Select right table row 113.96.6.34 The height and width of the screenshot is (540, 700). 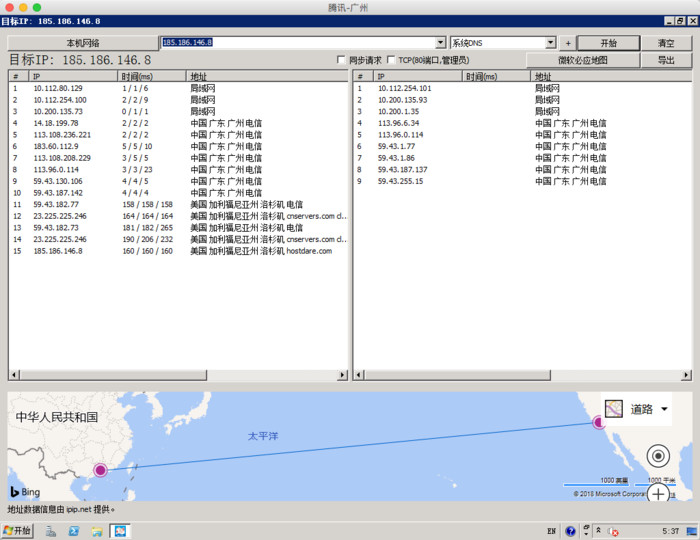click(x=522, y=123)
